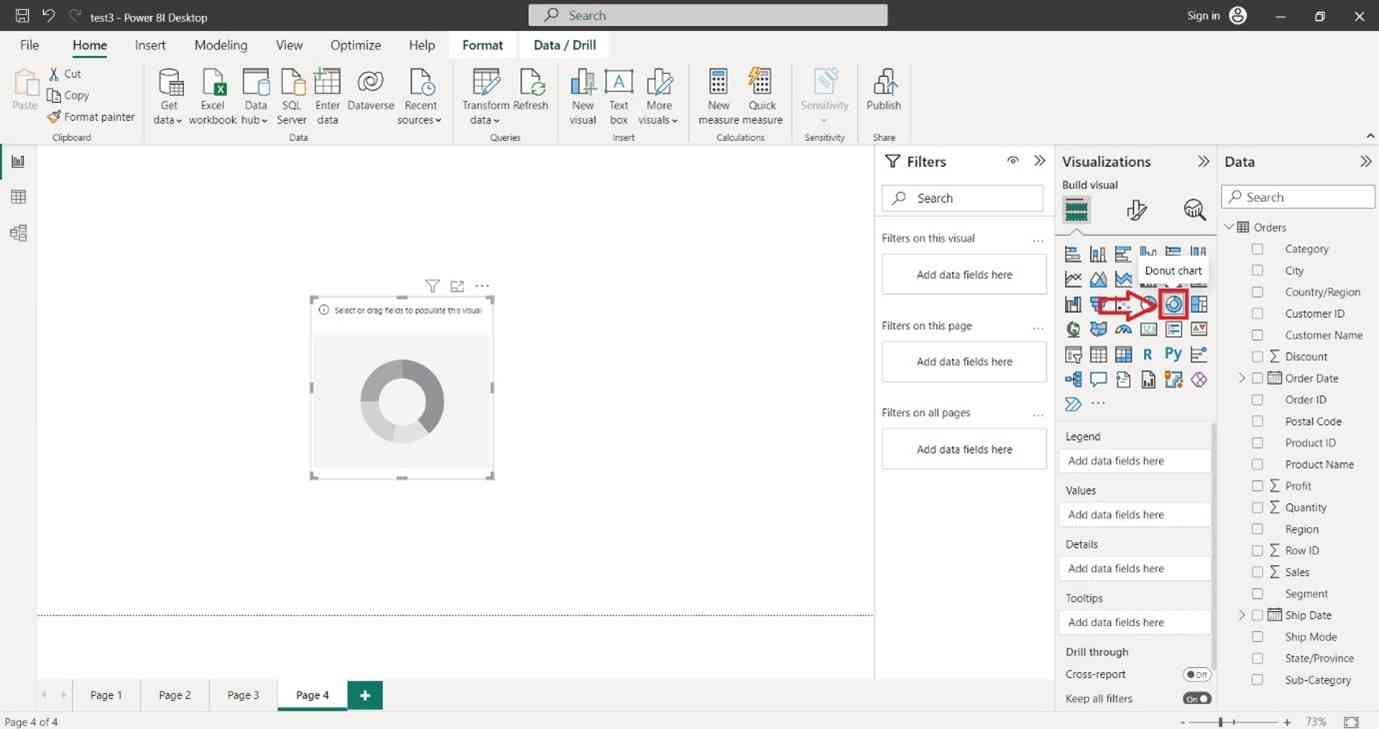Screen dimensions: 1379x729
Task: Open the Data / Drill ribbon tab
Action: point(565,45)
